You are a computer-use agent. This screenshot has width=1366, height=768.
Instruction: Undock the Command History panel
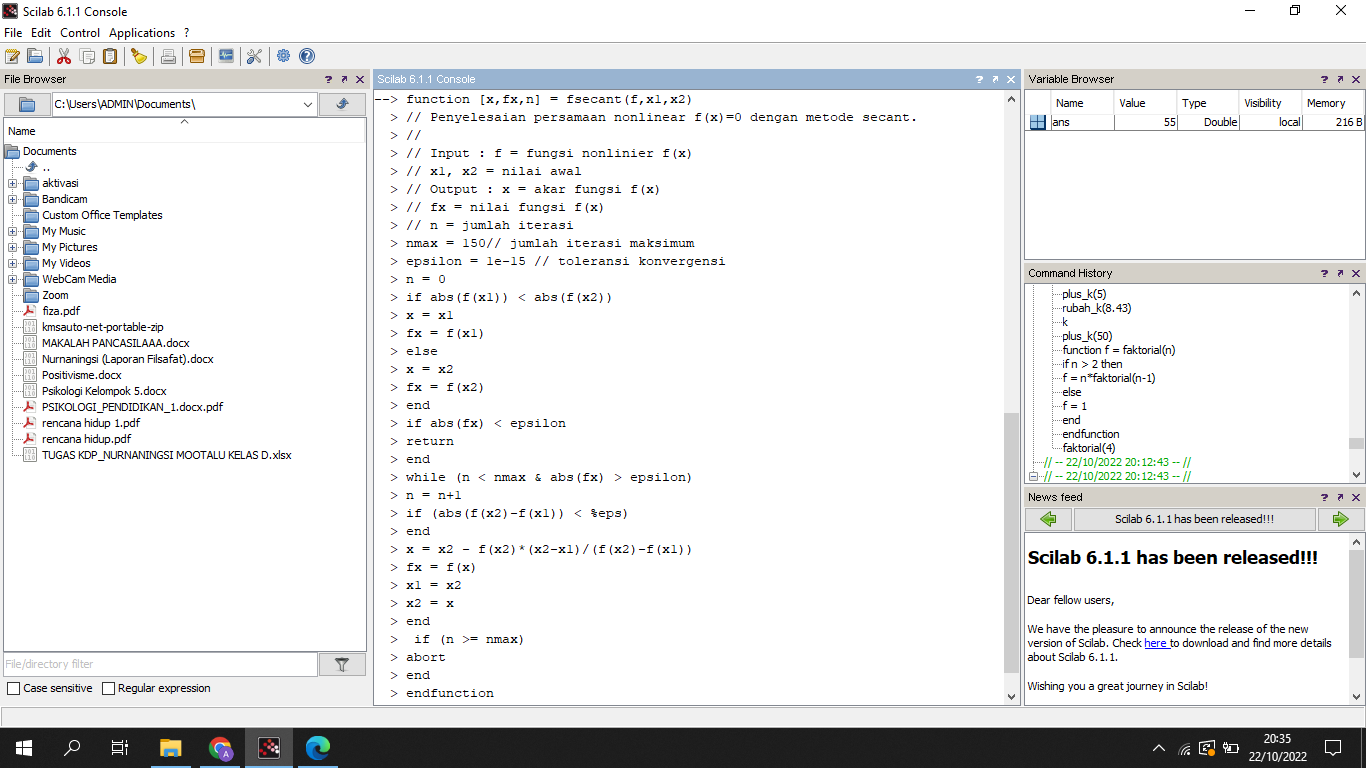coord(1340,273)
